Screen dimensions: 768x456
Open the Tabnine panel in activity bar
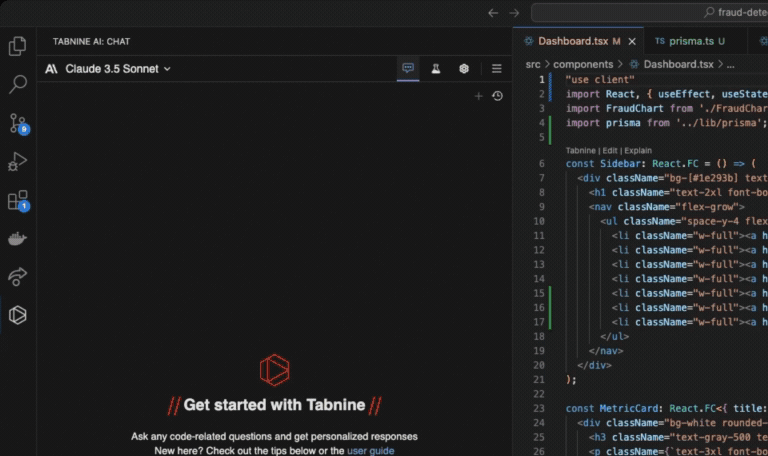[x=17, y=315]
